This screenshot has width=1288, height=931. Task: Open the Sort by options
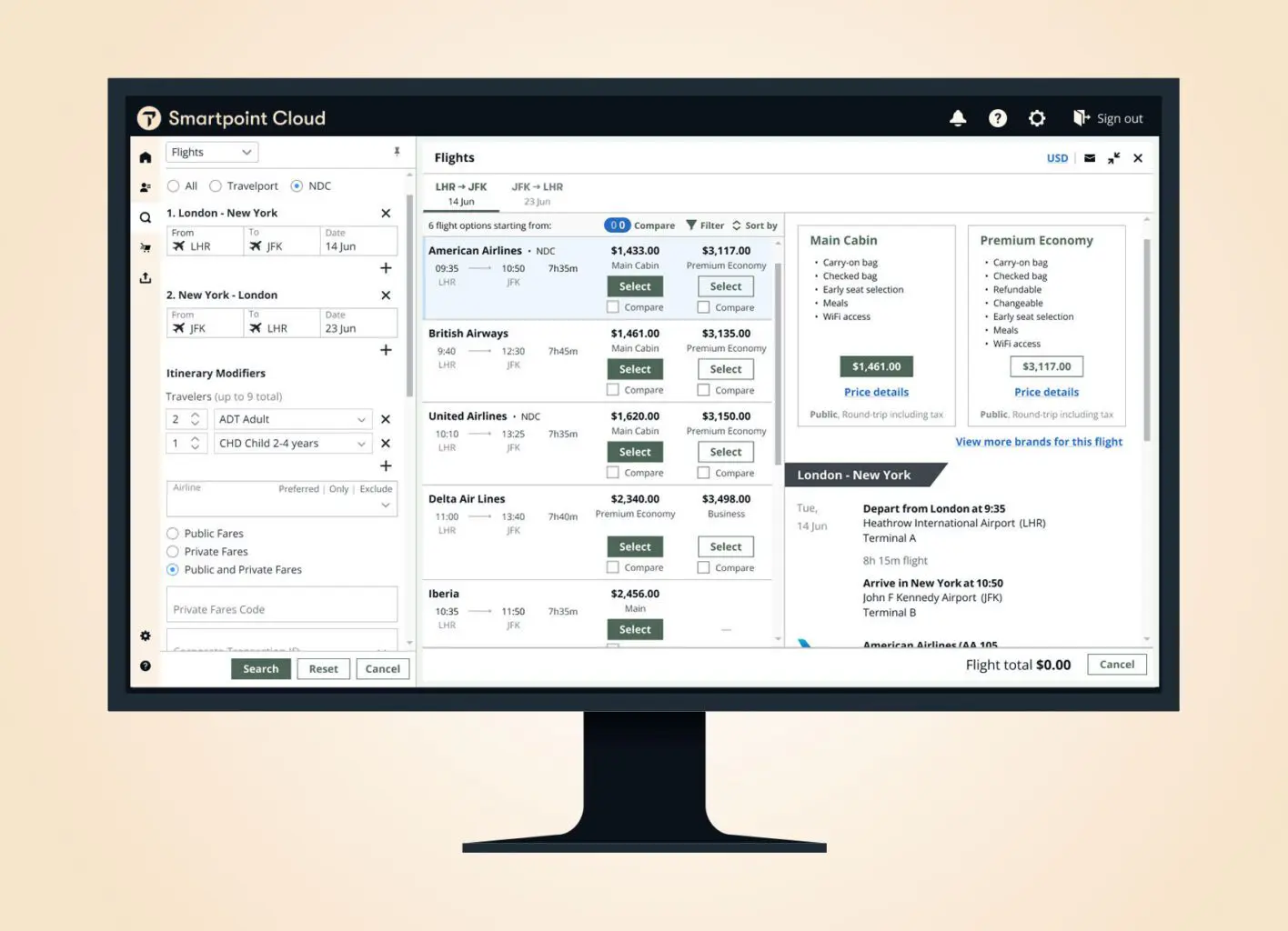(x=755, y=225)
